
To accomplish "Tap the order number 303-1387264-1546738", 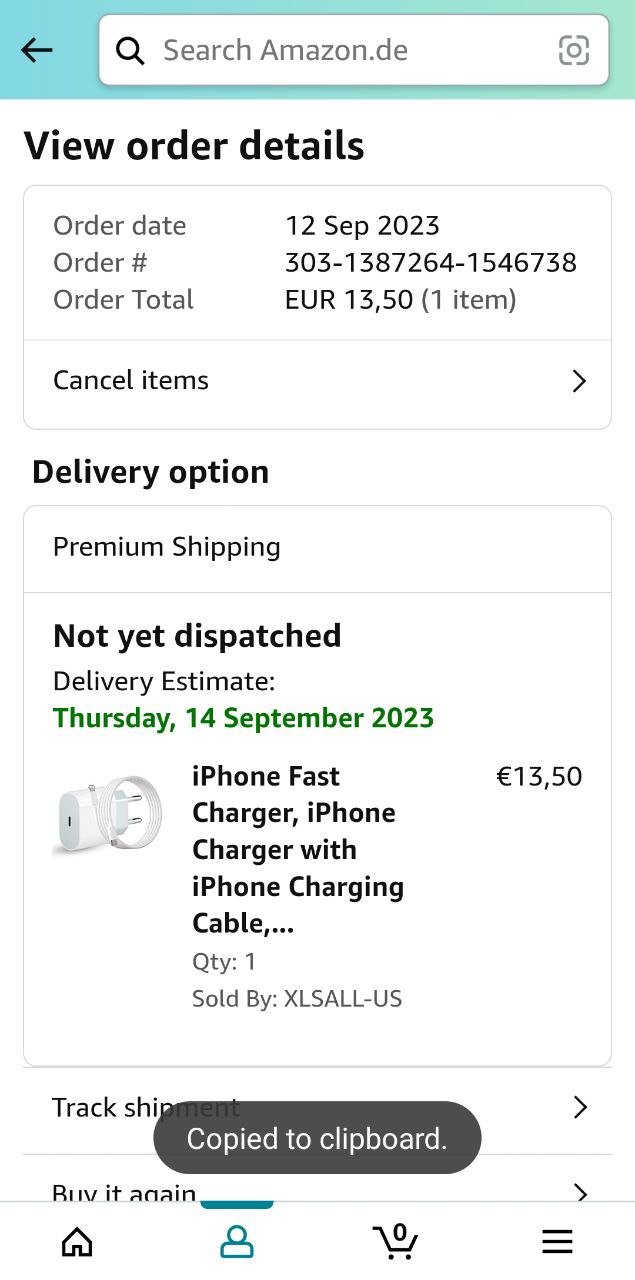I will [x=430, y=263].
